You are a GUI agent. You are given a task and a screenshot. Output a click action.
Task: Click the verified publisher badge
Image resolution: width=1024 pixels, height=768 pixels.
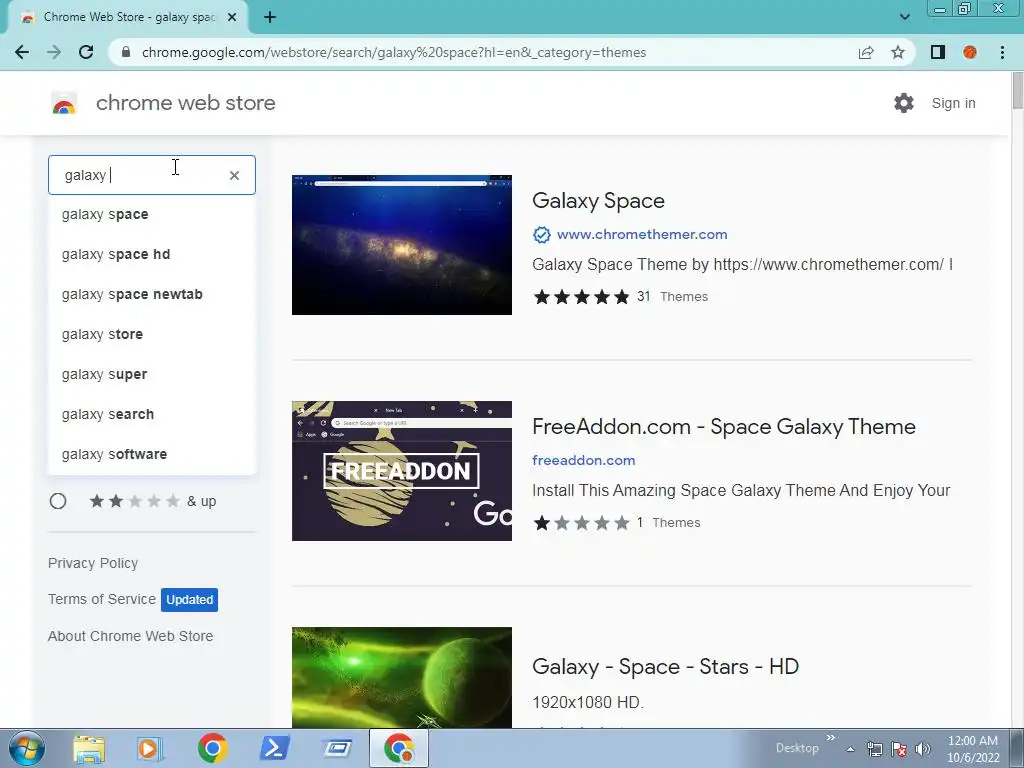click(x=541, y=234)
